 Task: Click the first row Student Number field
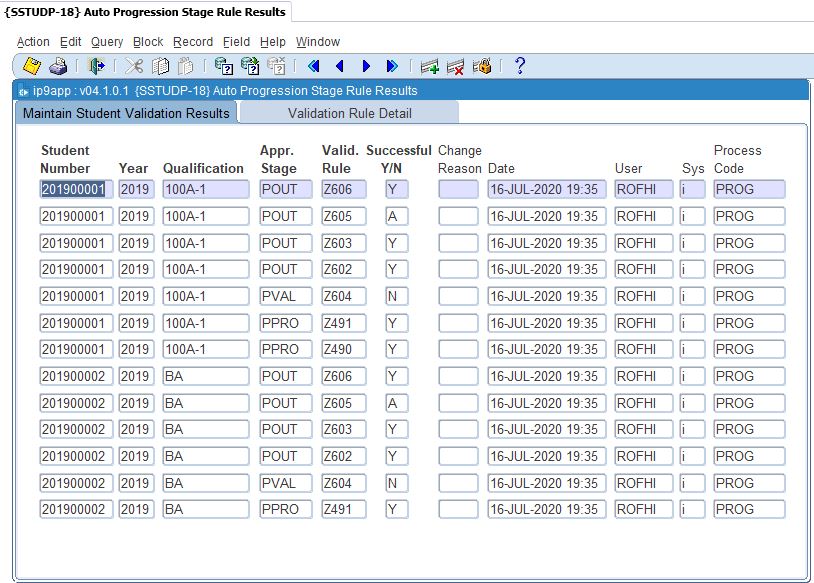point(76,189)
